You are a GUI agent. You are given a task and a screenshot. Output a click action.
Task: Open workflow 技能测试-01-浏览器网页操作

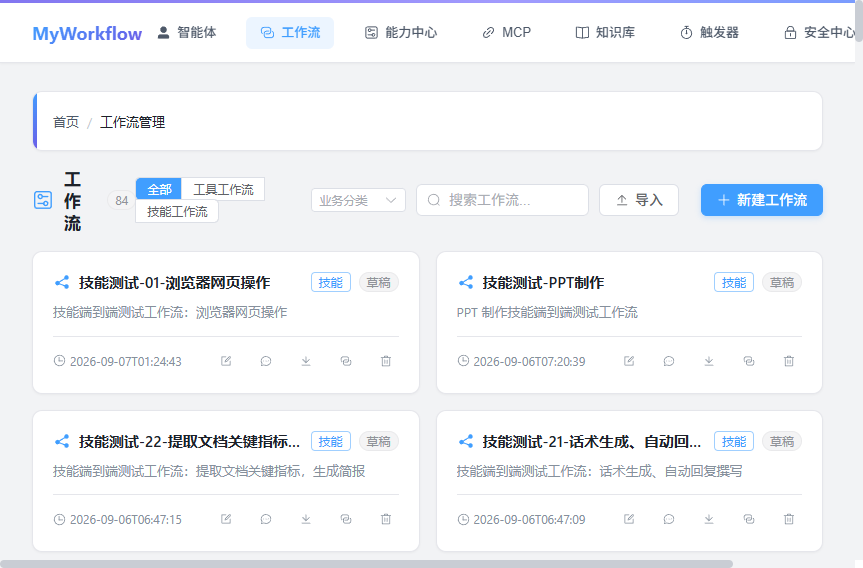click(x=174, y=282)
